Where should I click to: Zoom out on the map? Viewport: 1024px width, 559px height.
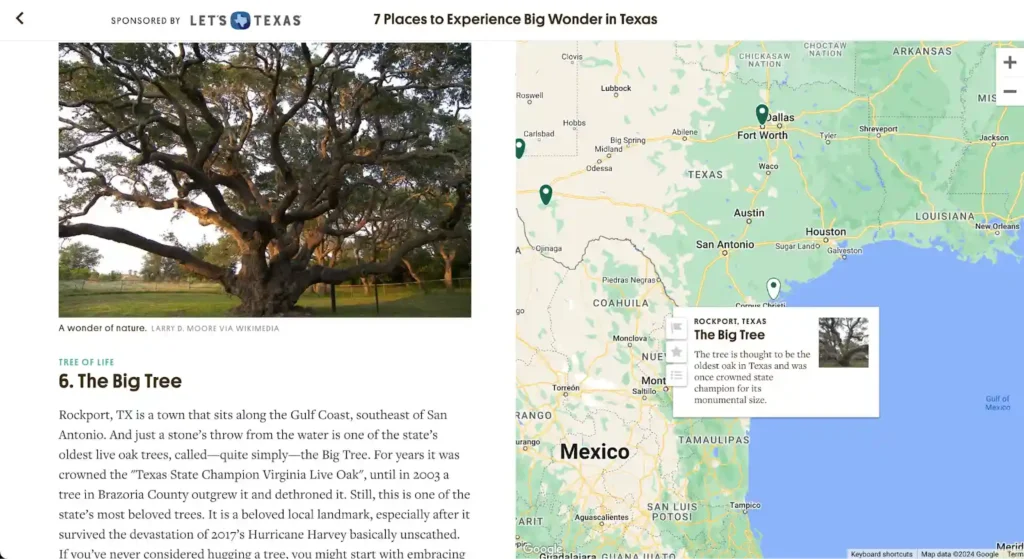(x=1009, y=91)
